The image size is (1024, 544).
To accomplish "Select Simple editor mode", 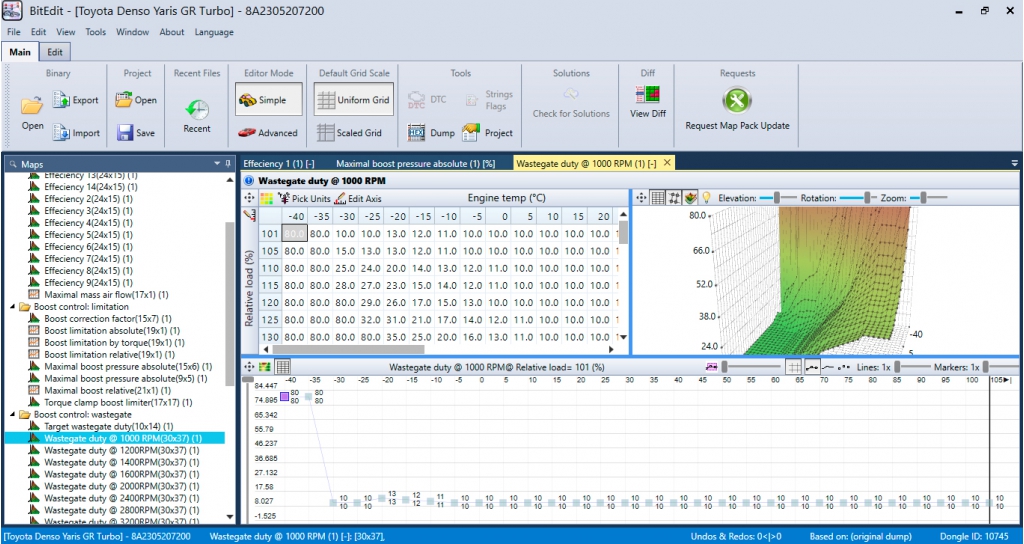I will (x=269, y=99).
